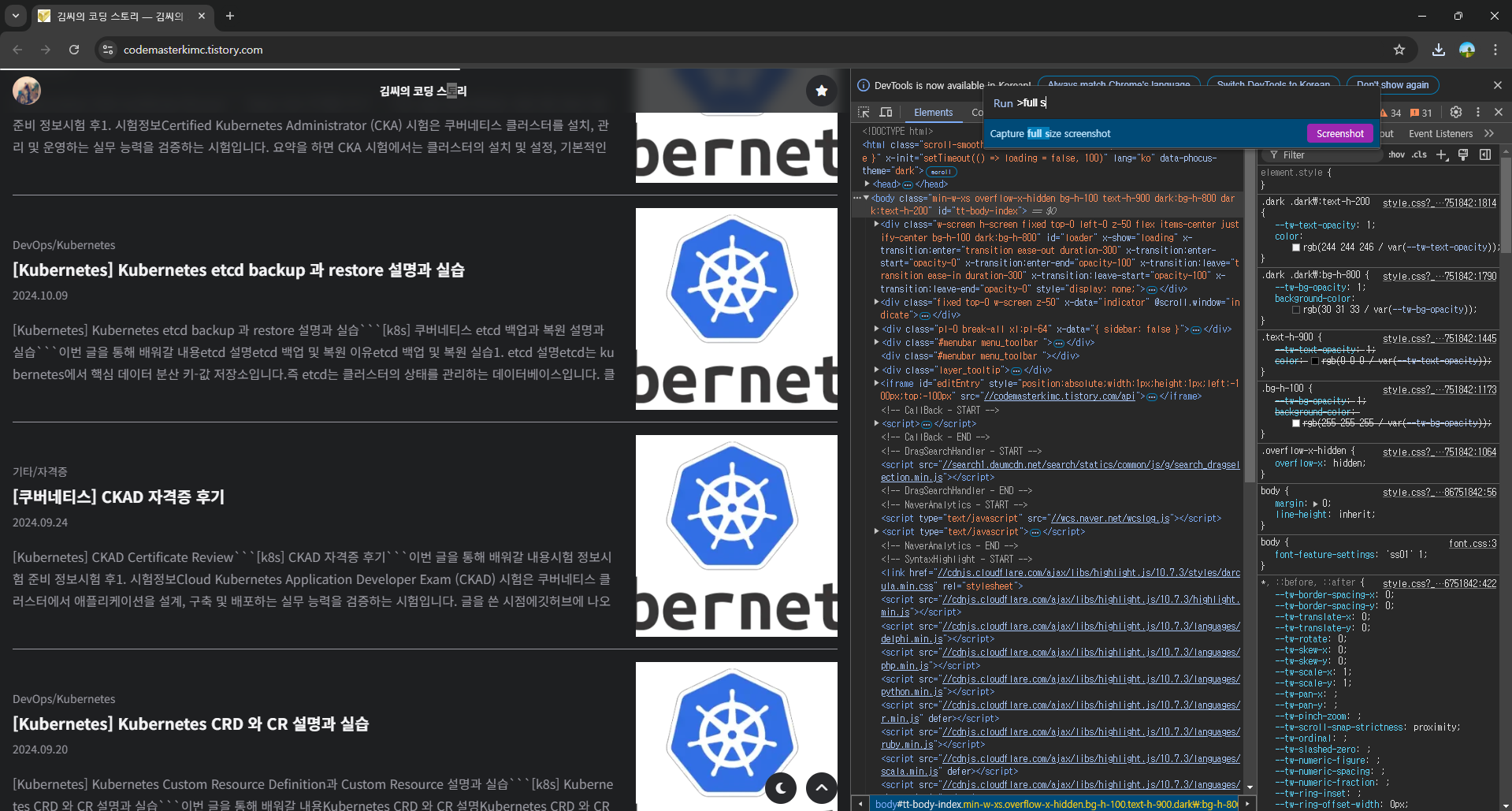This screenshot has height=811, width=1512.
Task: Show more Styles pane tabs
Action: pyautogui.click(x=1489, y=133)
